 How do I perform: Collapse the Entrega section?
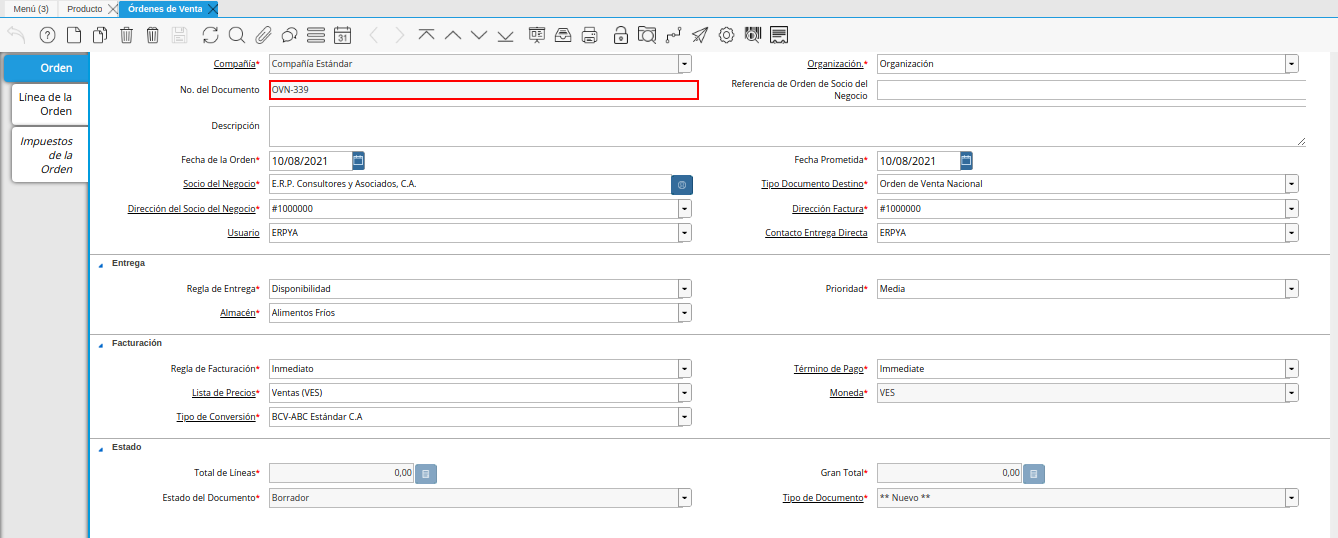click(x=100, y=264)
